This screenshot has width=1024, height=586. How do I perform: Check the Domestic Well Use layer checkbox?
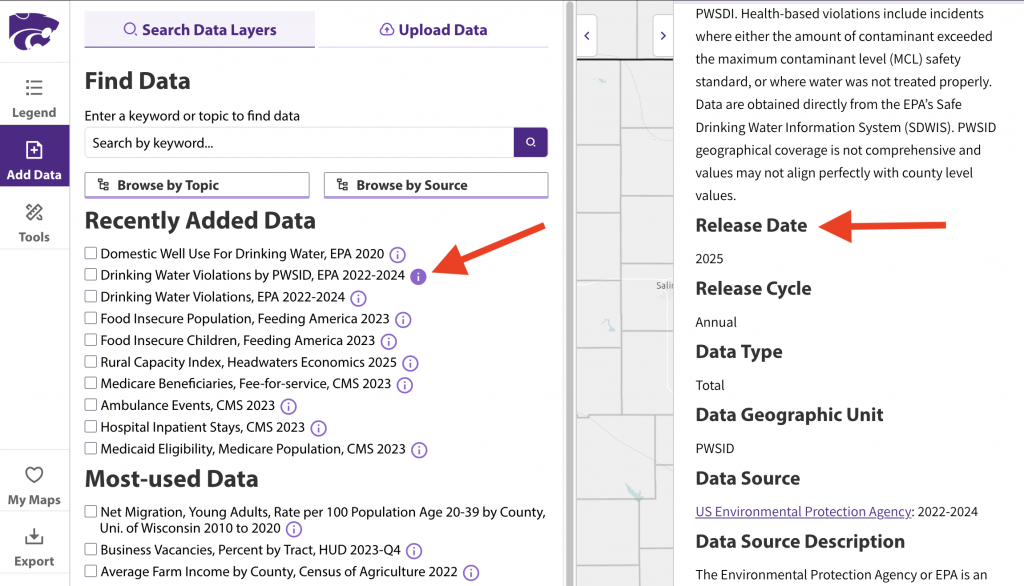coord(91,253)
